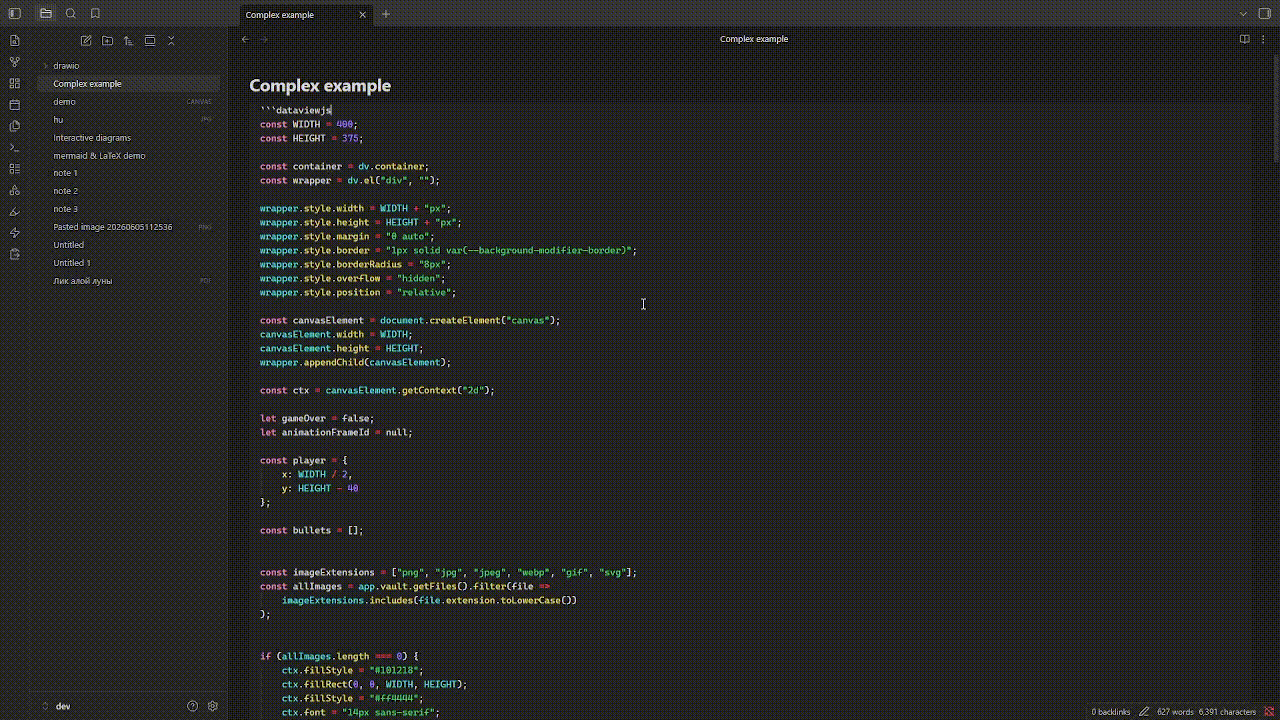This screenshot has width=1280, height=720.
Task: Collapse all folders icon in file explorer
Action: click(x=171, y=41)
